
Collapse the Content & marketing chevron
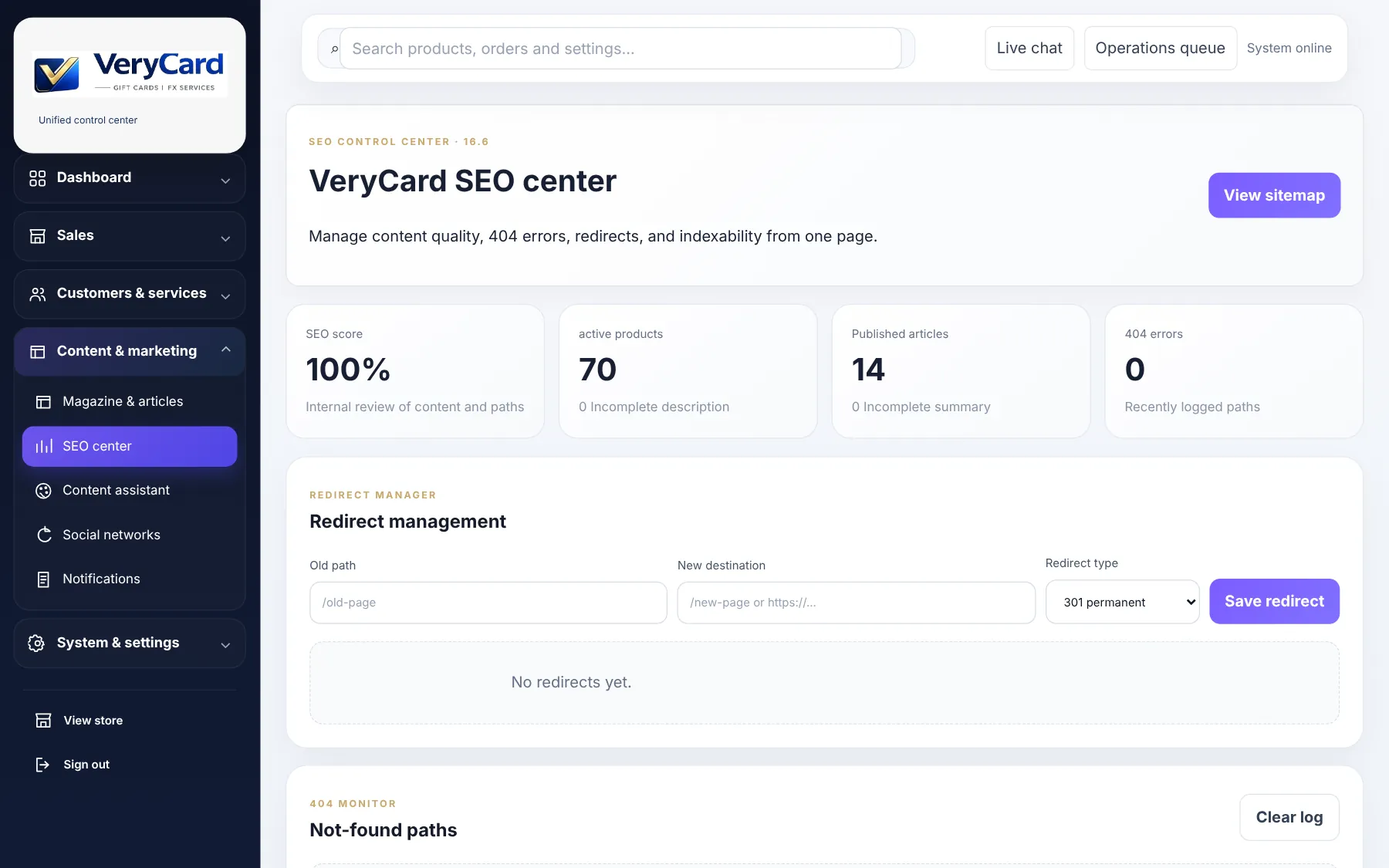coord(225,350)
